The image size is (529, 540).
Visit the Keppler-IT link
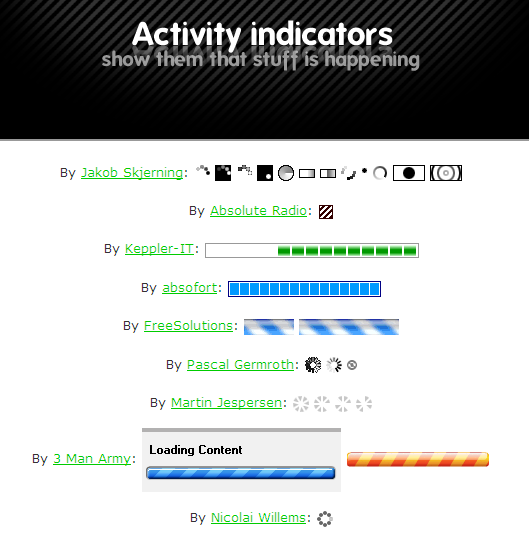point(159,249)
